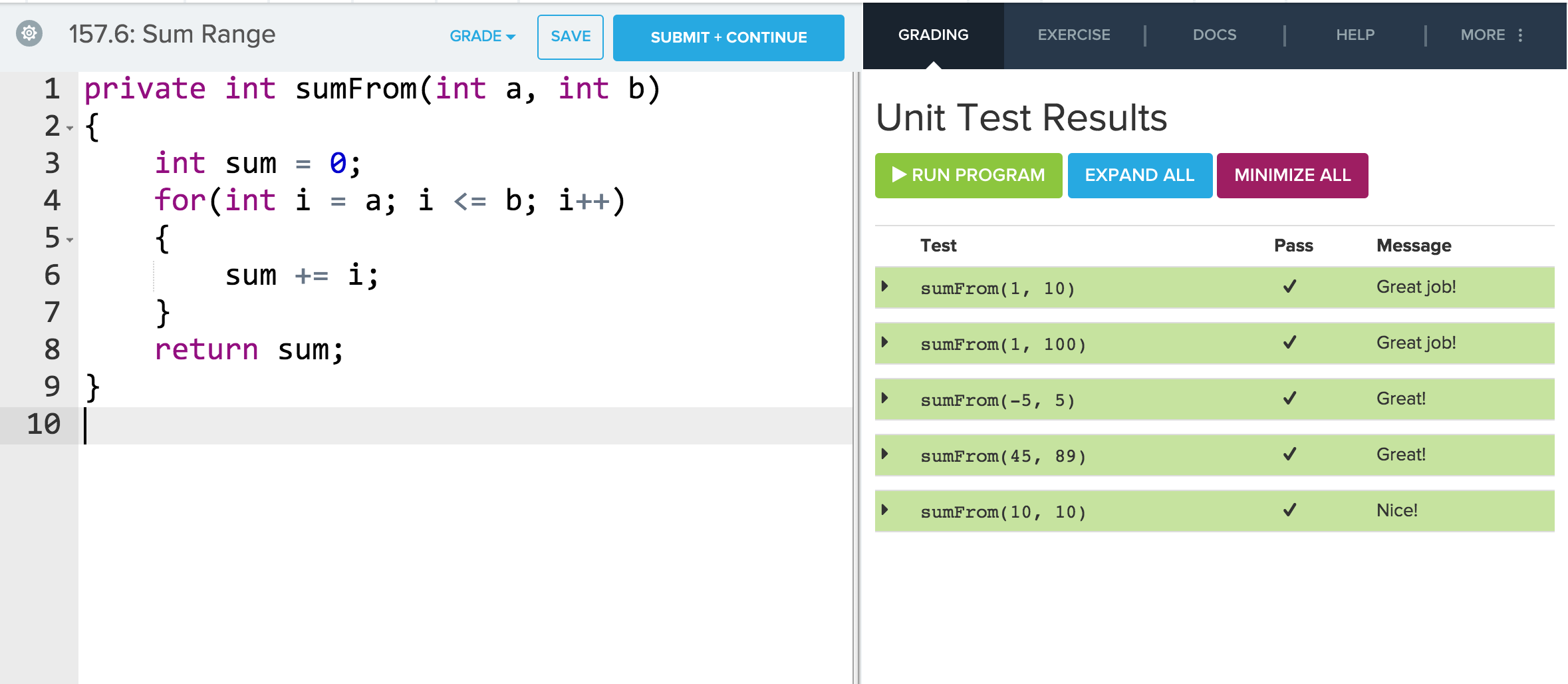Click the SAVE button

point(571,37)
